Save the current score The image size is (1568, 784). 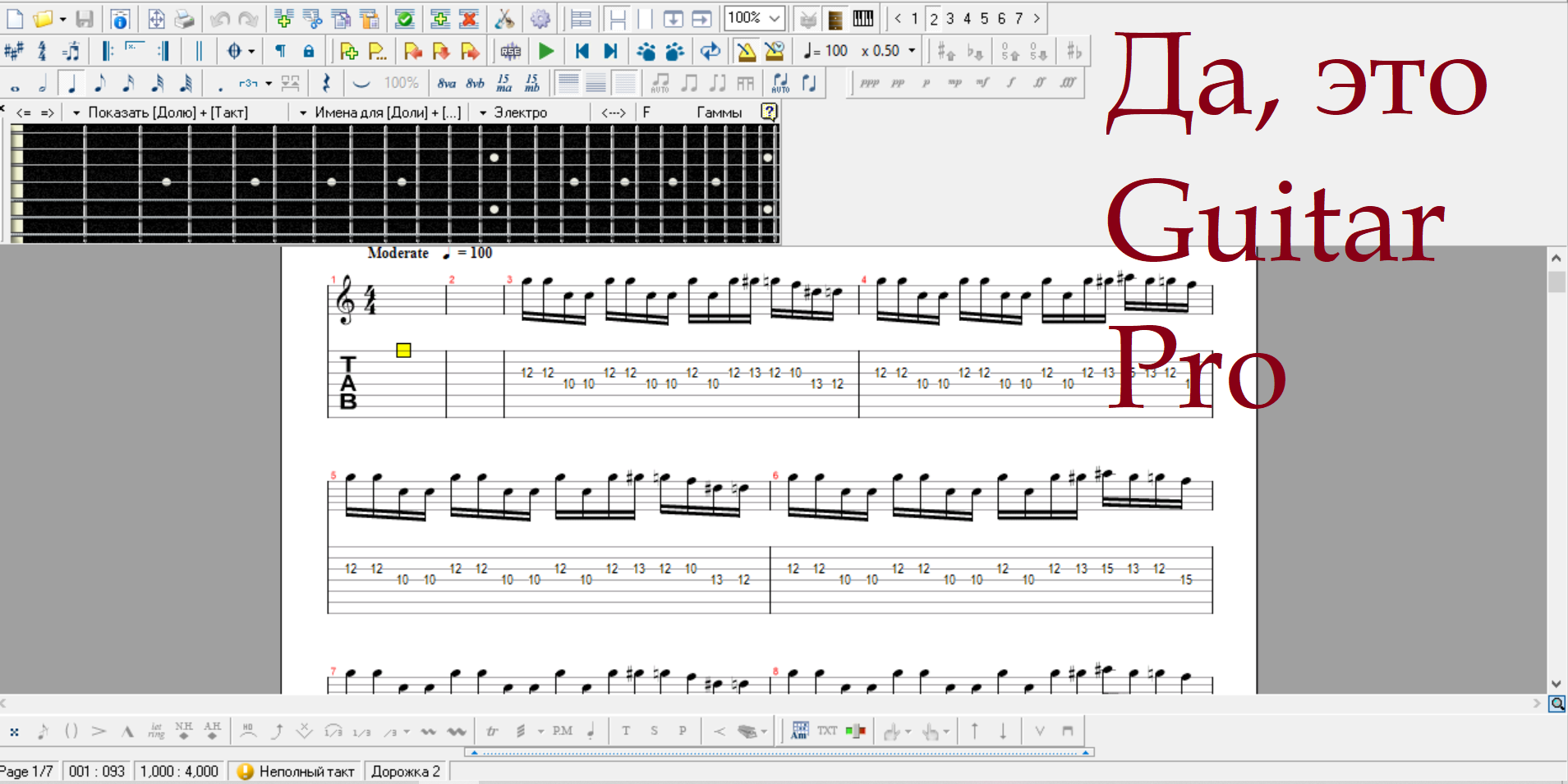coord(85,18)
